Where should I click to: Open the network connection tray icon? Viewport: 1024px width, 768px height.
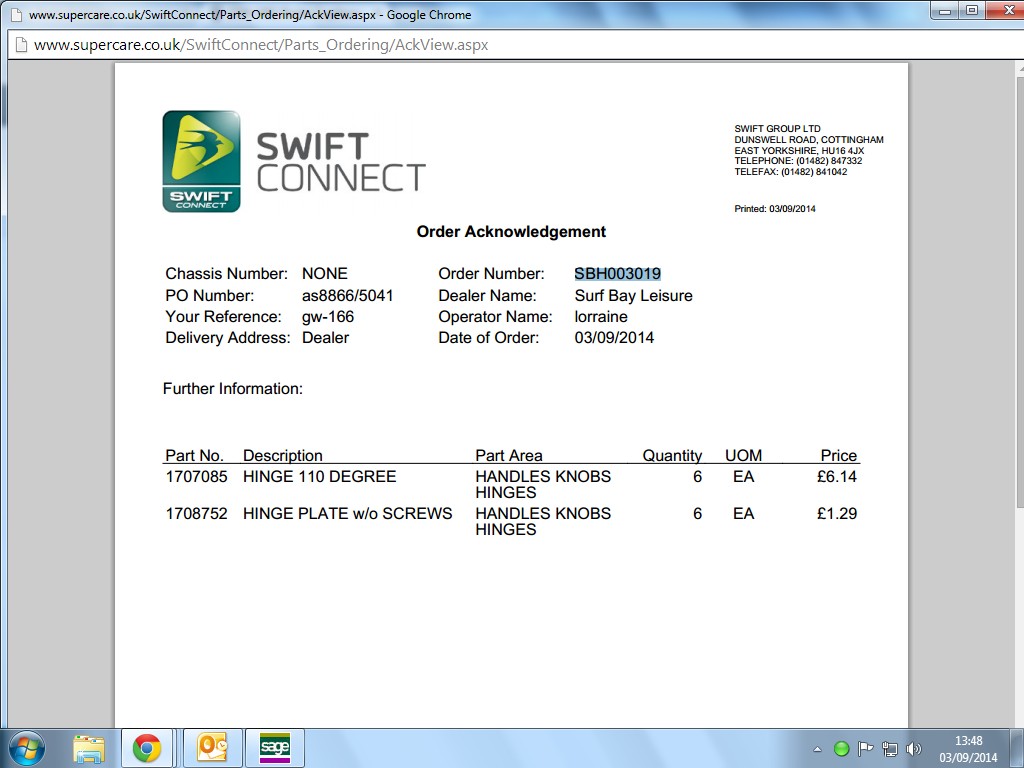pyautogui.click(x=889, y=748)
